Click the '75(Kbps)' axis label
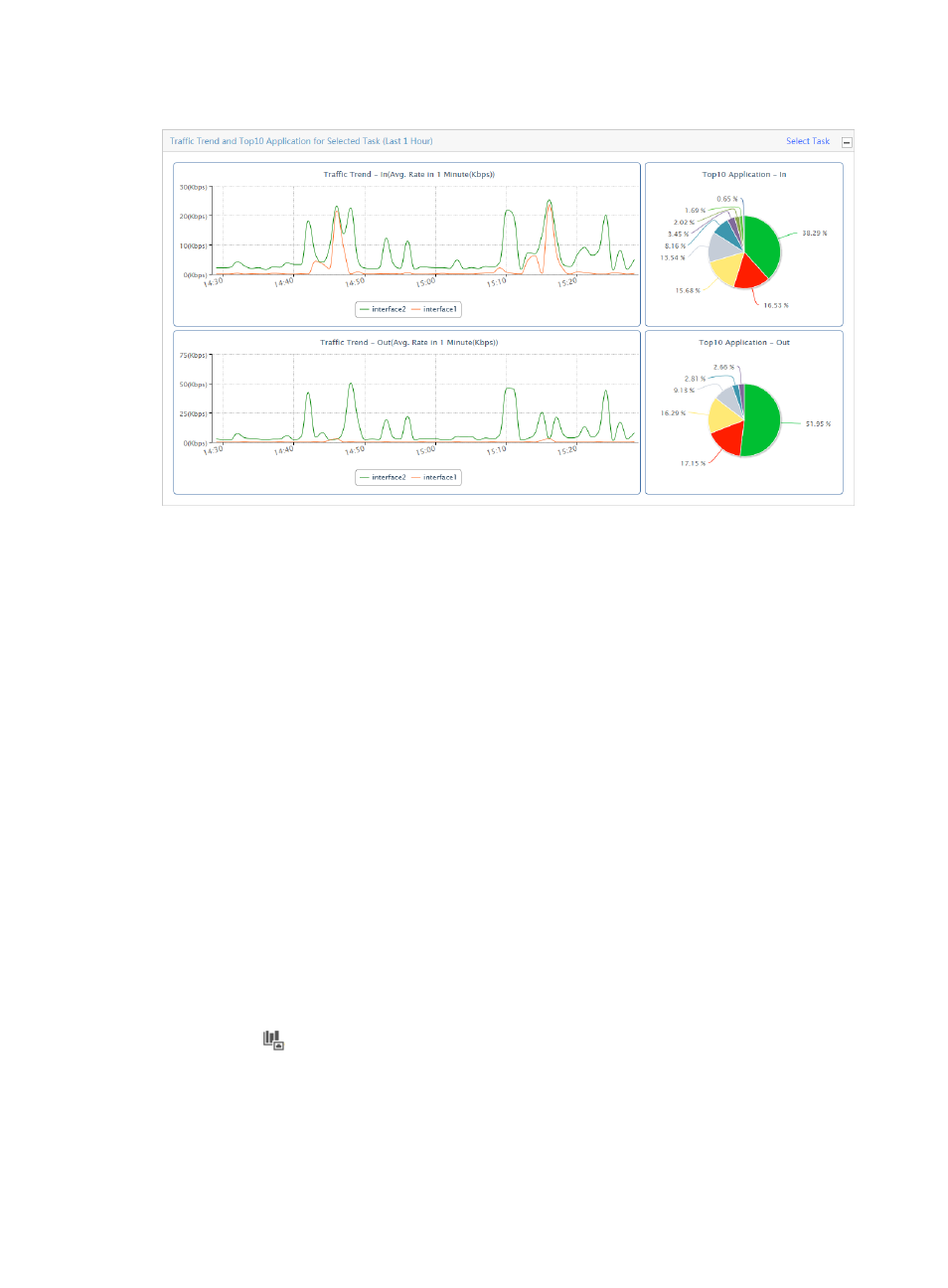Screen dimensions: 948x1288 tap(193, 355)
